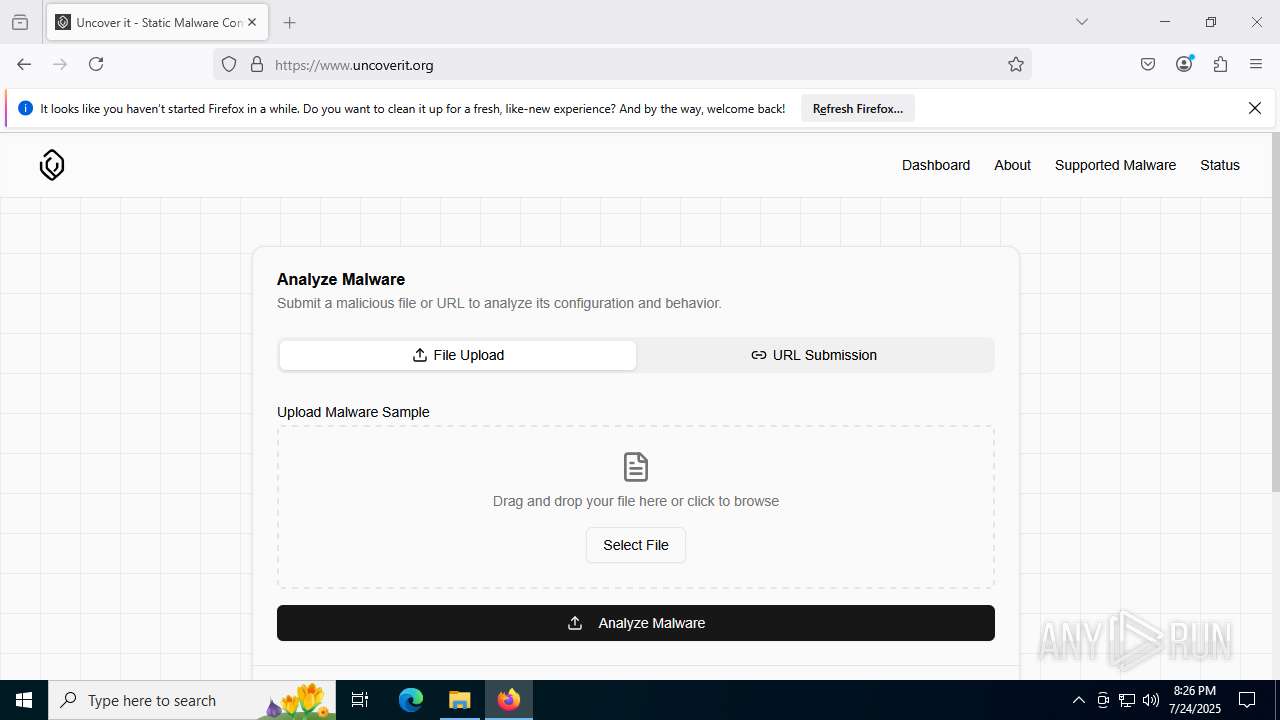Open Firefox application menu

pyautogui.click(x=1256, y=64)
